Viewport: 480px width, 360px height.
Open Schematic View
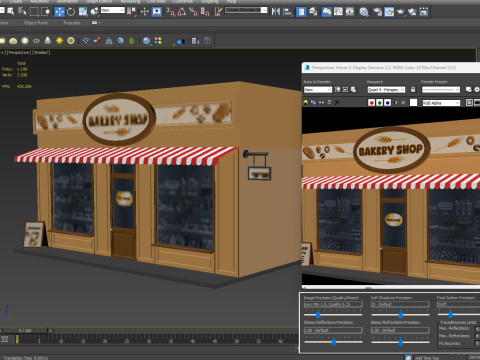[x=350, y=12]
